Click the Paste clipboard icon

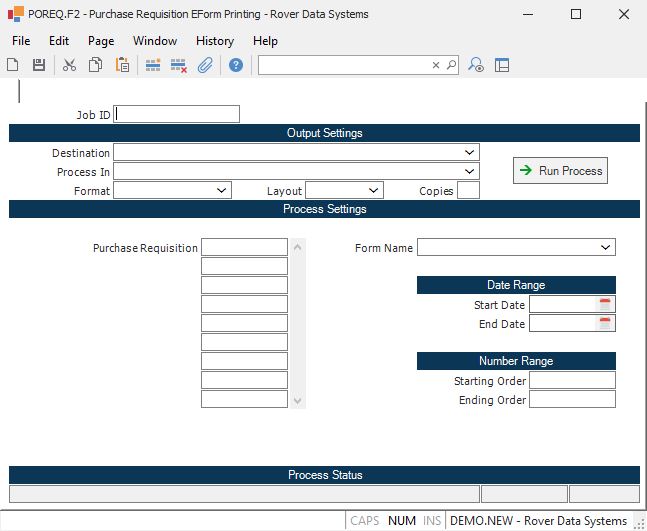point(122,65)
